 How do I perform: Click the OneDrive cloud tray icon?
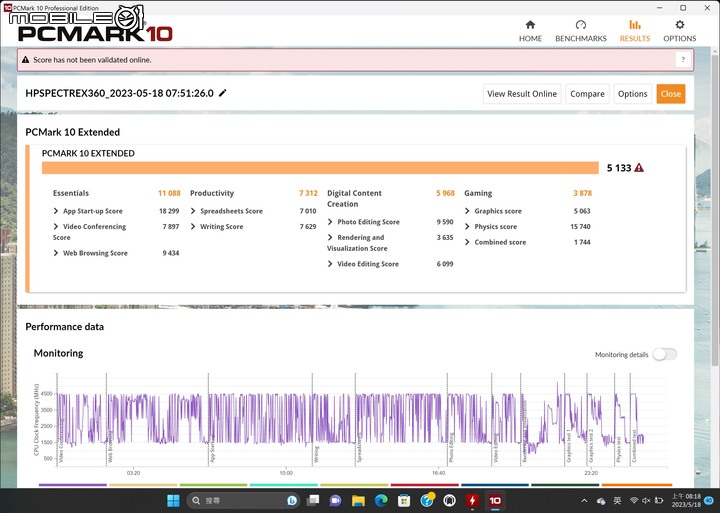pyautogui.click(x=601, y=501)
